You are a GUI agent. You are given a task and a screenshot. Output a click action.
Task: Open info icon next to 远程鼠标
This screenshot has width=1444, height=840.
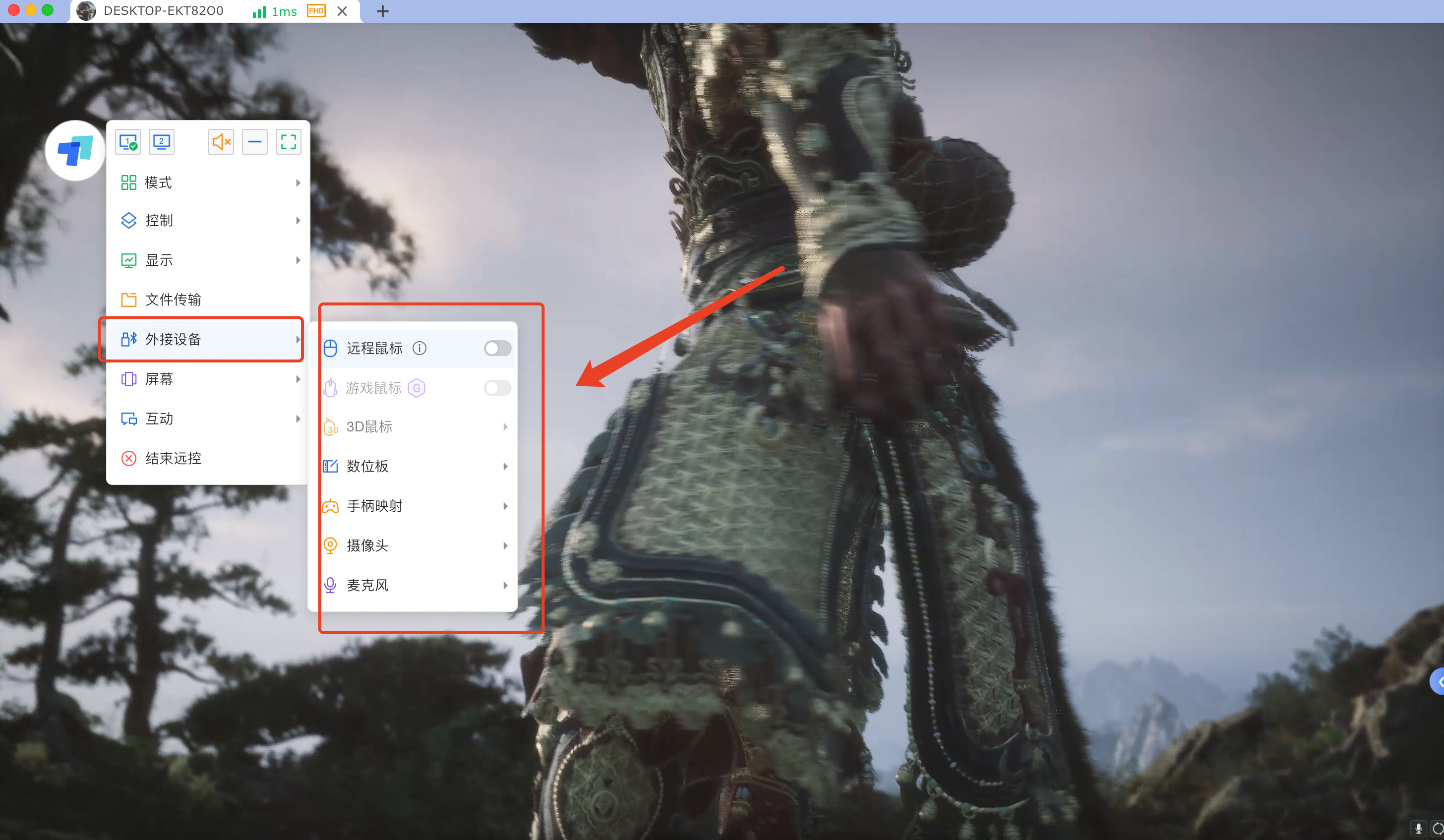click(420, 349)
